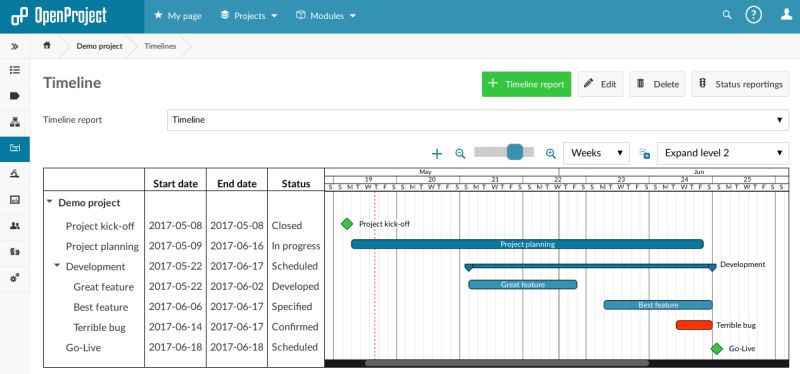This screenshot has height=374, width=800.
Task: Click the Best feature Gantt bar
Action: point(658,305)
